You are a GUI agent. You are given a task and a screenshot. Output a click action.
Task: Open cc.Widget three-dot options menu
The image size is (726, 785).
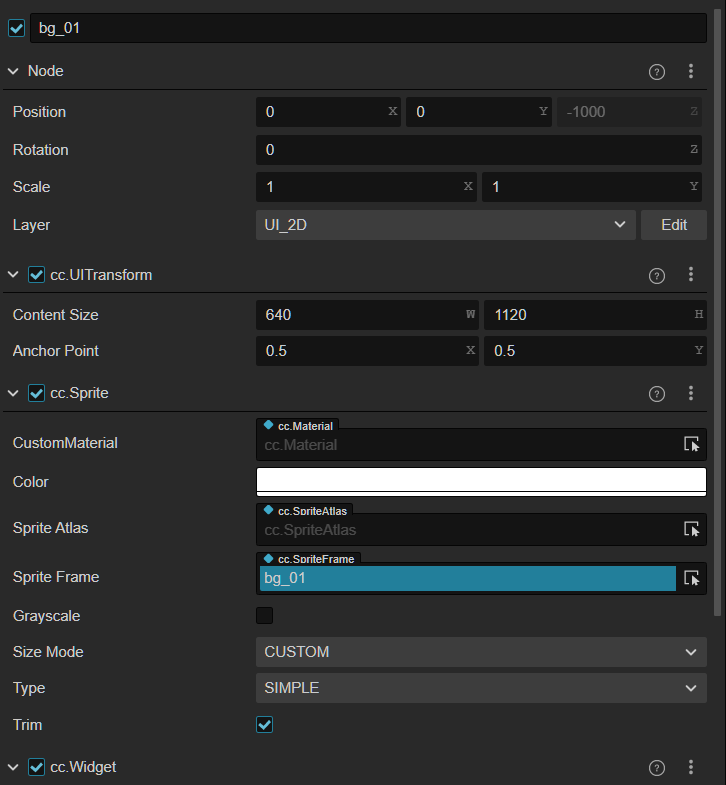691,768
